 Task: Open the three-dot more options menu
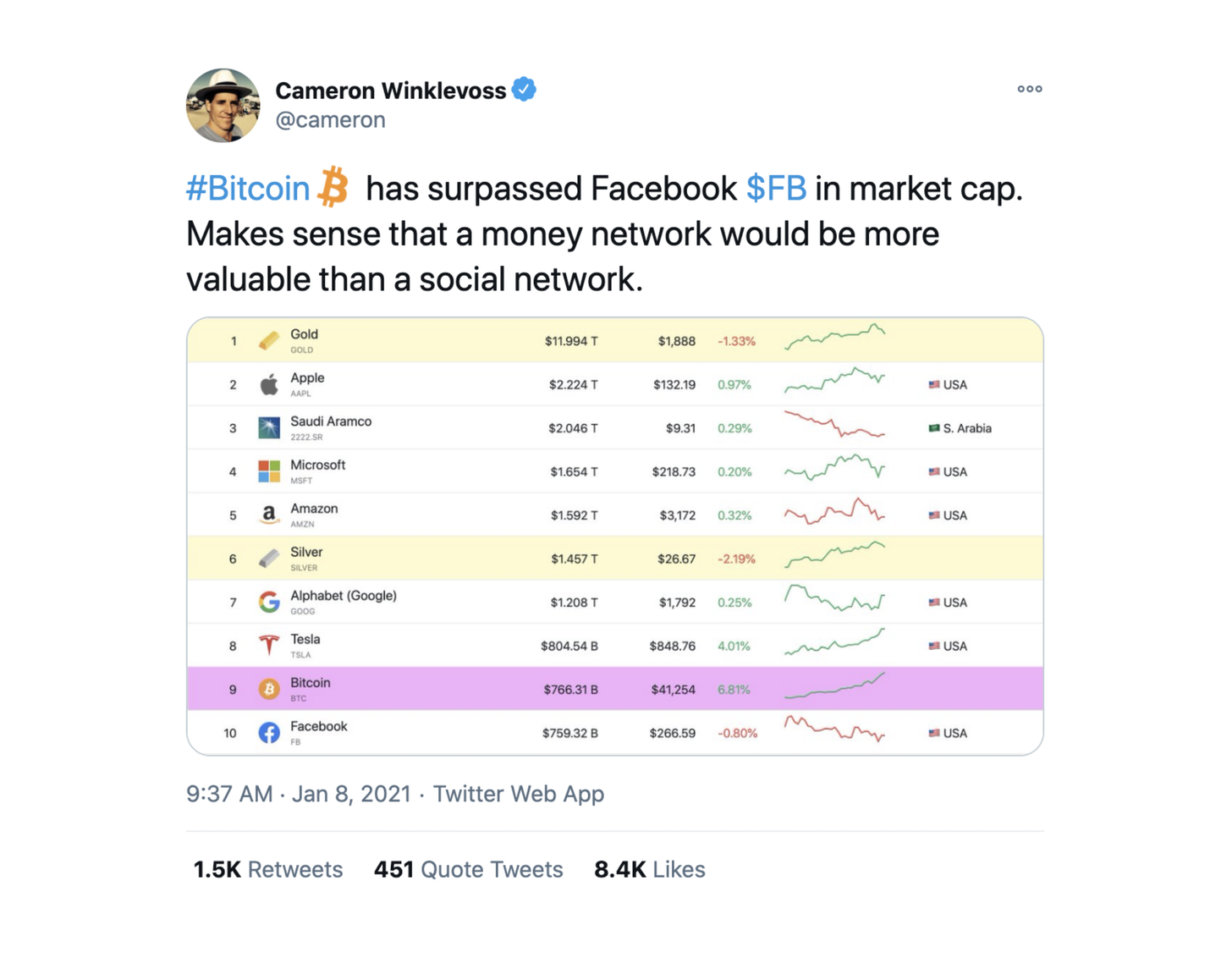[x=1029, y=89]
